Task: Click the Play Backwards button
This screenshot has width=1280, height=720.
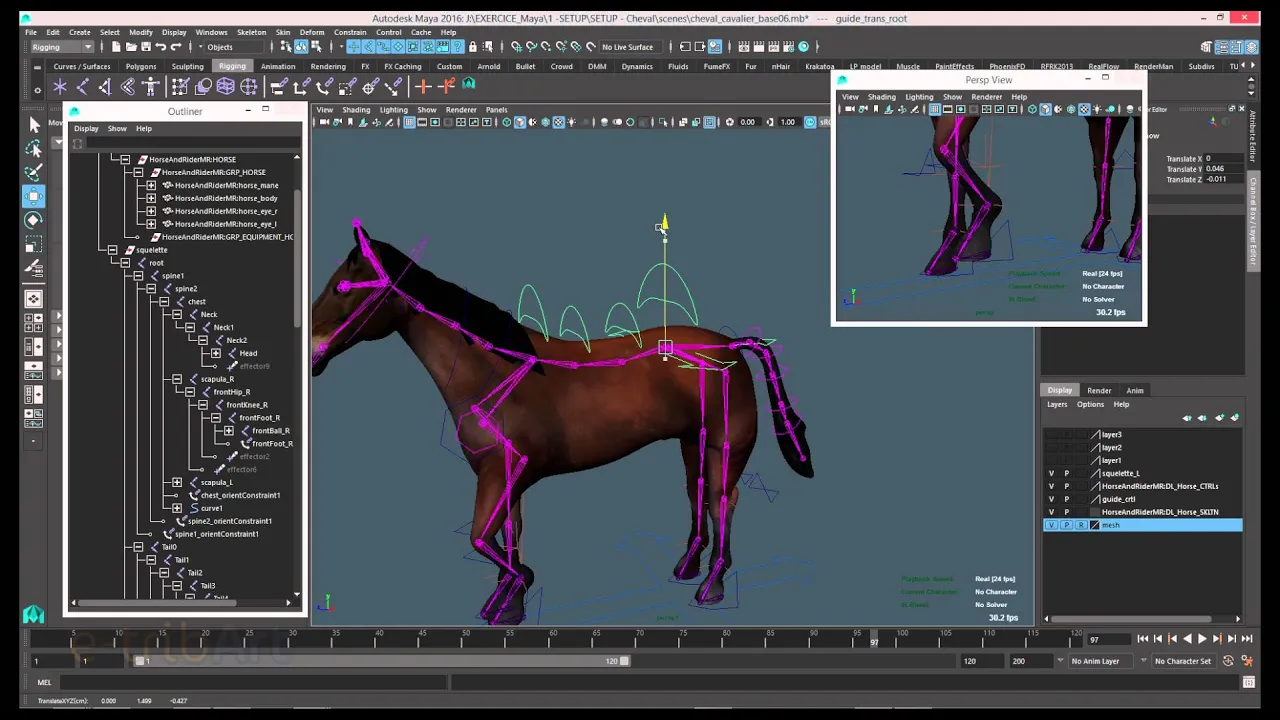Action: coord(1187,639)
